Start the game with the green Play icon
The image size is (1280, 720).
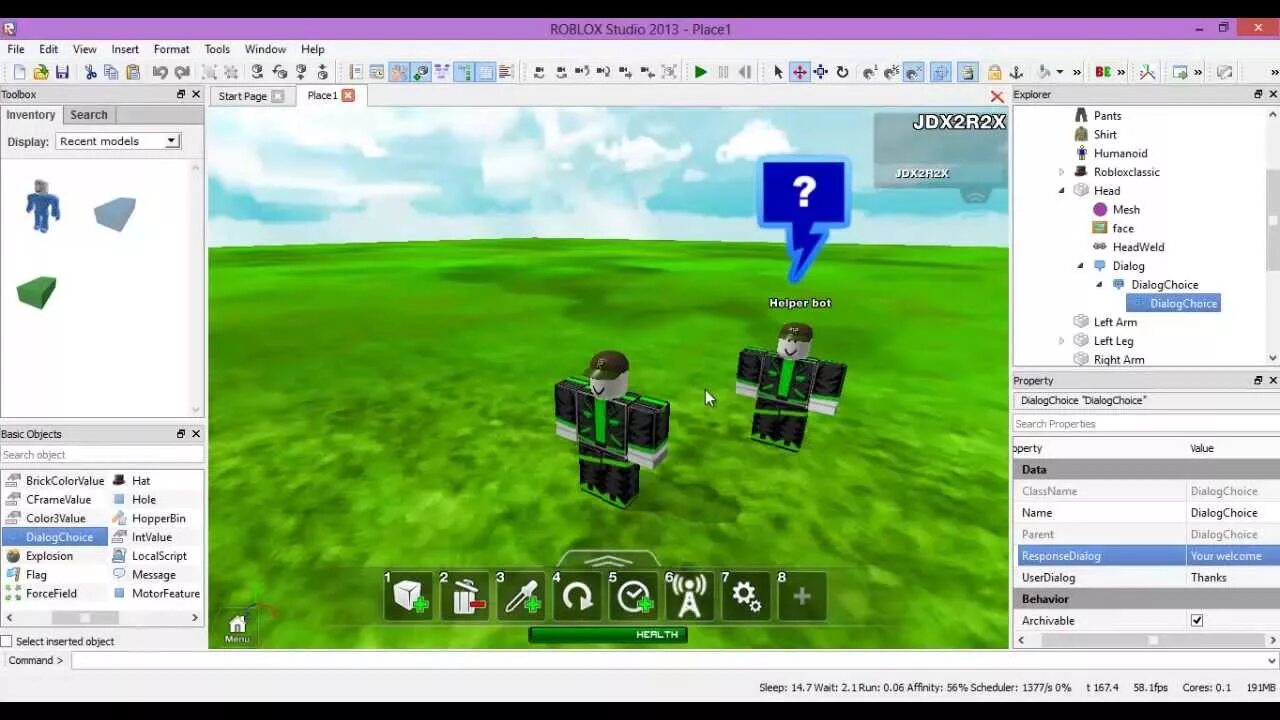tap(701, 72)
